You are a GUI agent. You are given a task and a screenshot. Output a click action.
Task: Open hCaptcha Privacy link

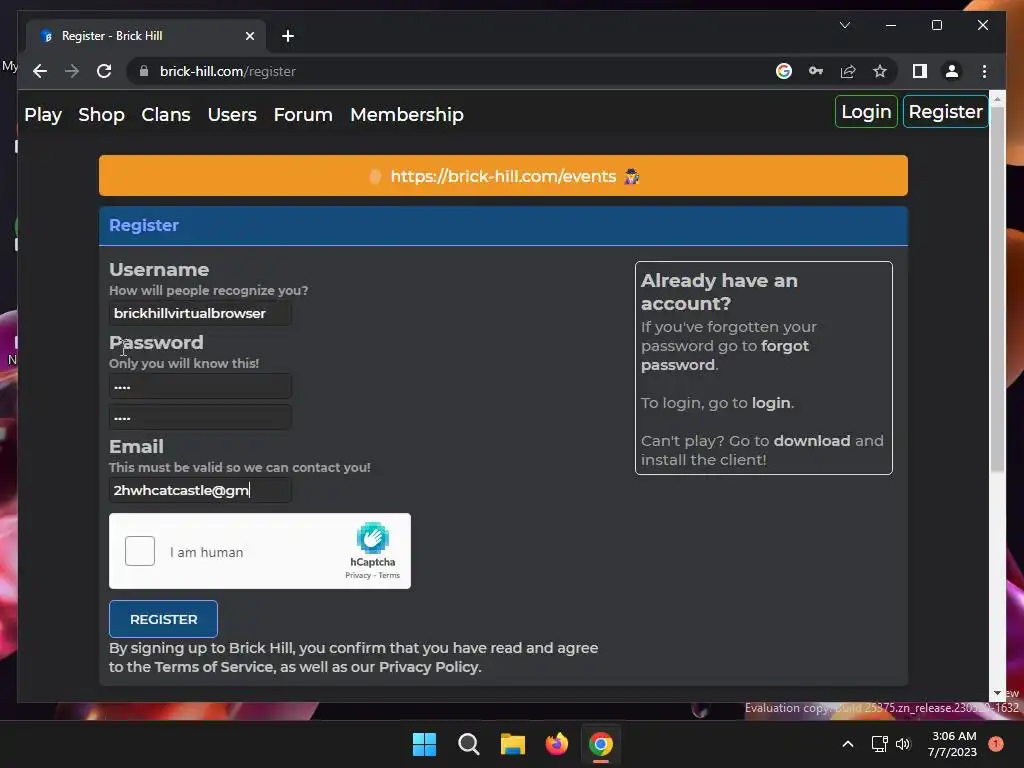click(357, 575)
